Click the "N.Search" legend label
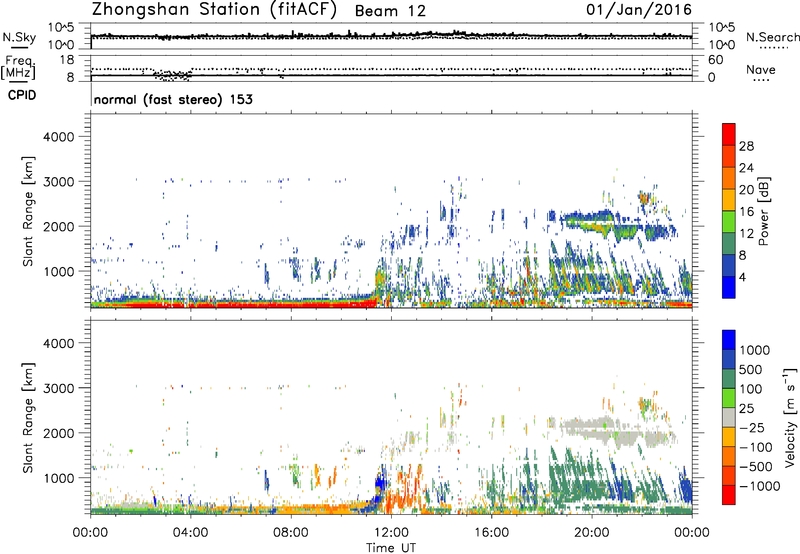 pyautogui.click(x=772, y=37)
